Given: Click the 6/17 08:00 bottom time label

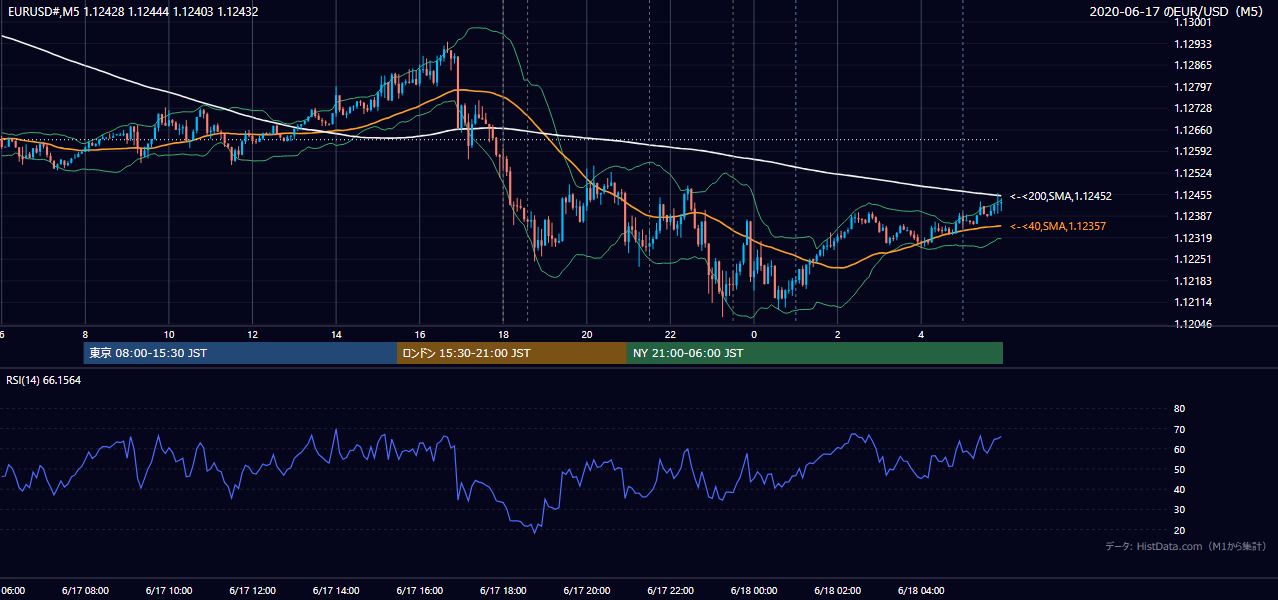Looking at the screenshot, I should [84, 590].
